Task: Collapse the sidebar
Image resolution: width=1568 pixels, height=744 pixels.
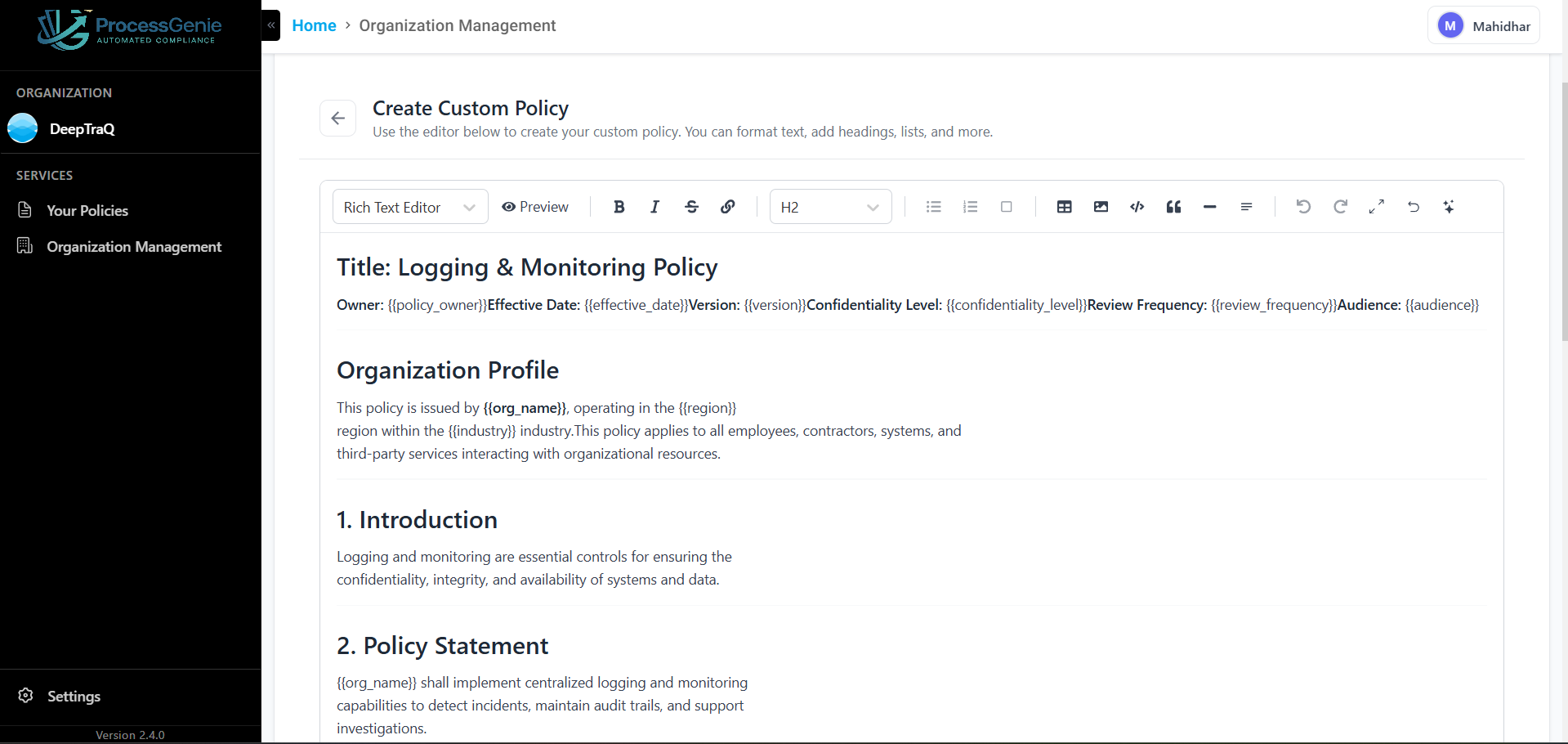Action: [x=270, y=25]
